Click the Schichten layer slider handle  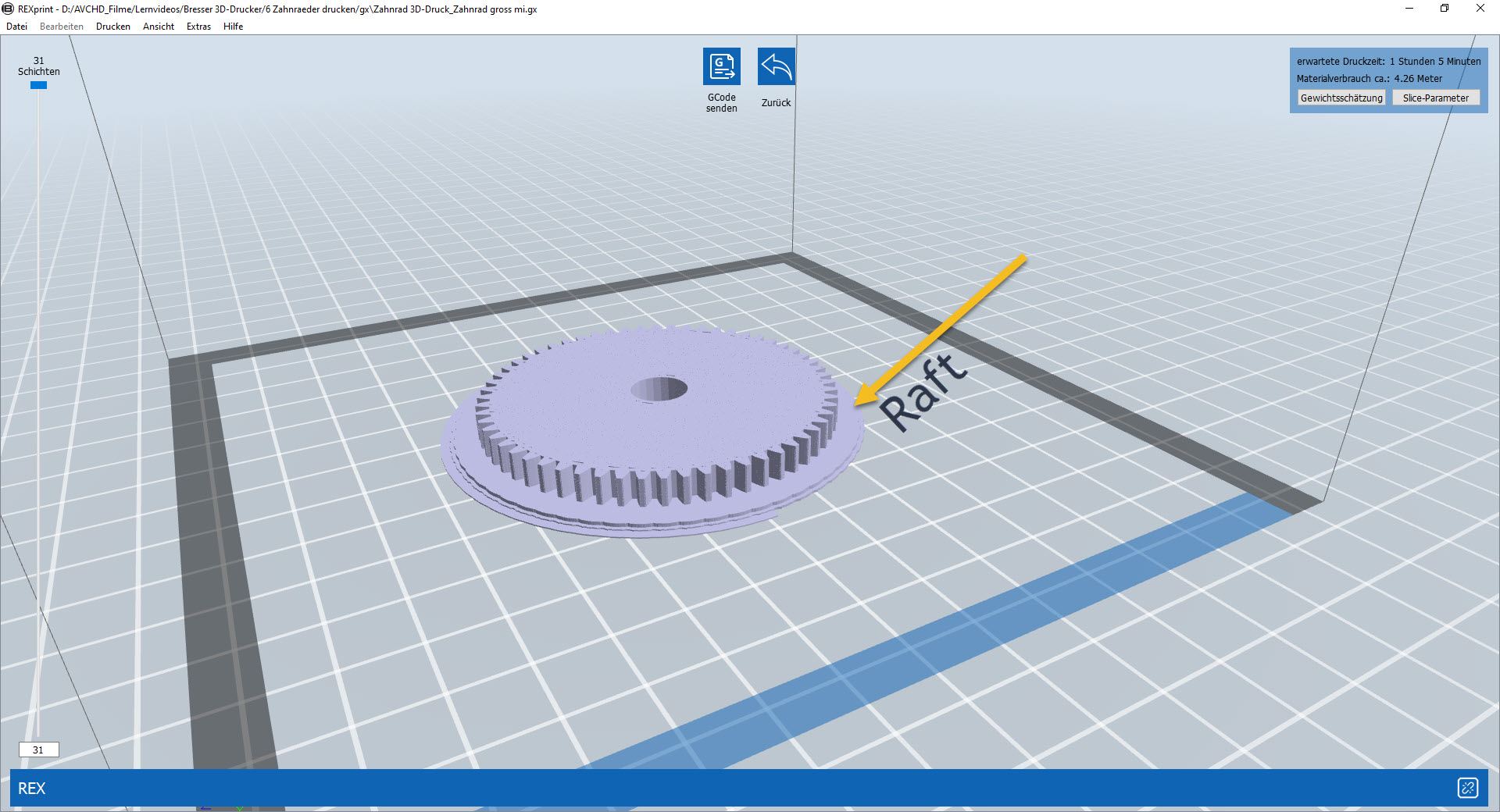tap(38, 85)
